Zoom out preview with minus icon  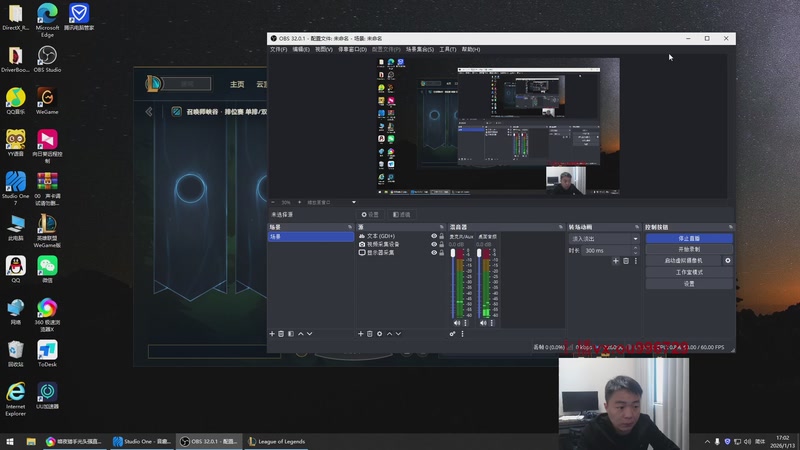point(273,202)
